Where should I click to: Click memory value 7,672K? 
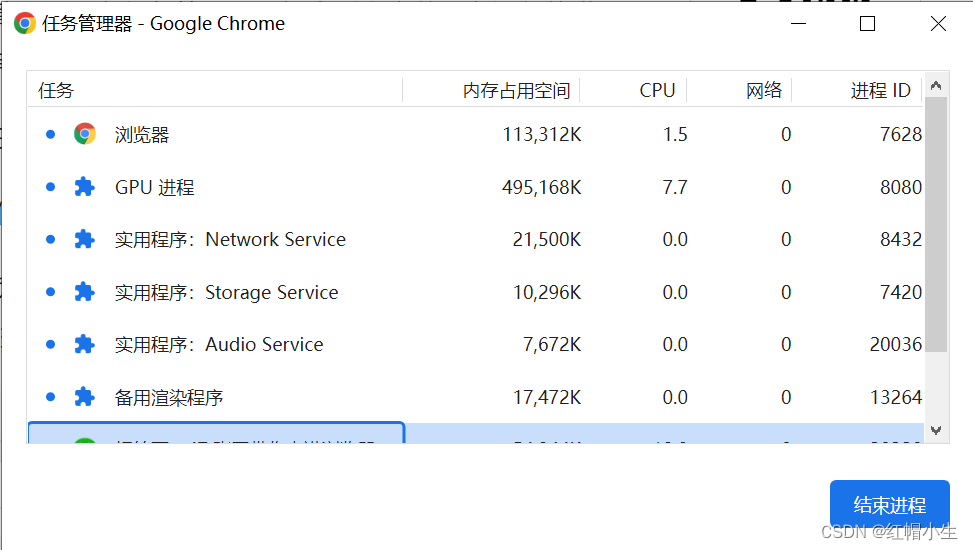pyautogui.click(x=552, y=345)
